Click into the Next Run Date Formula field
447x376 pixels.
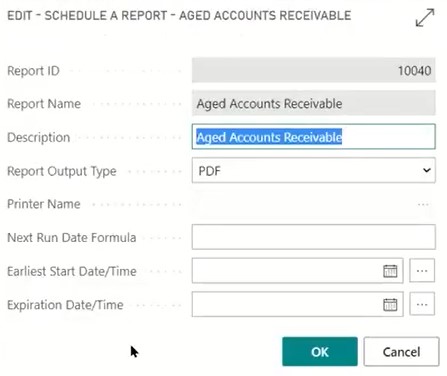(313, 237)
